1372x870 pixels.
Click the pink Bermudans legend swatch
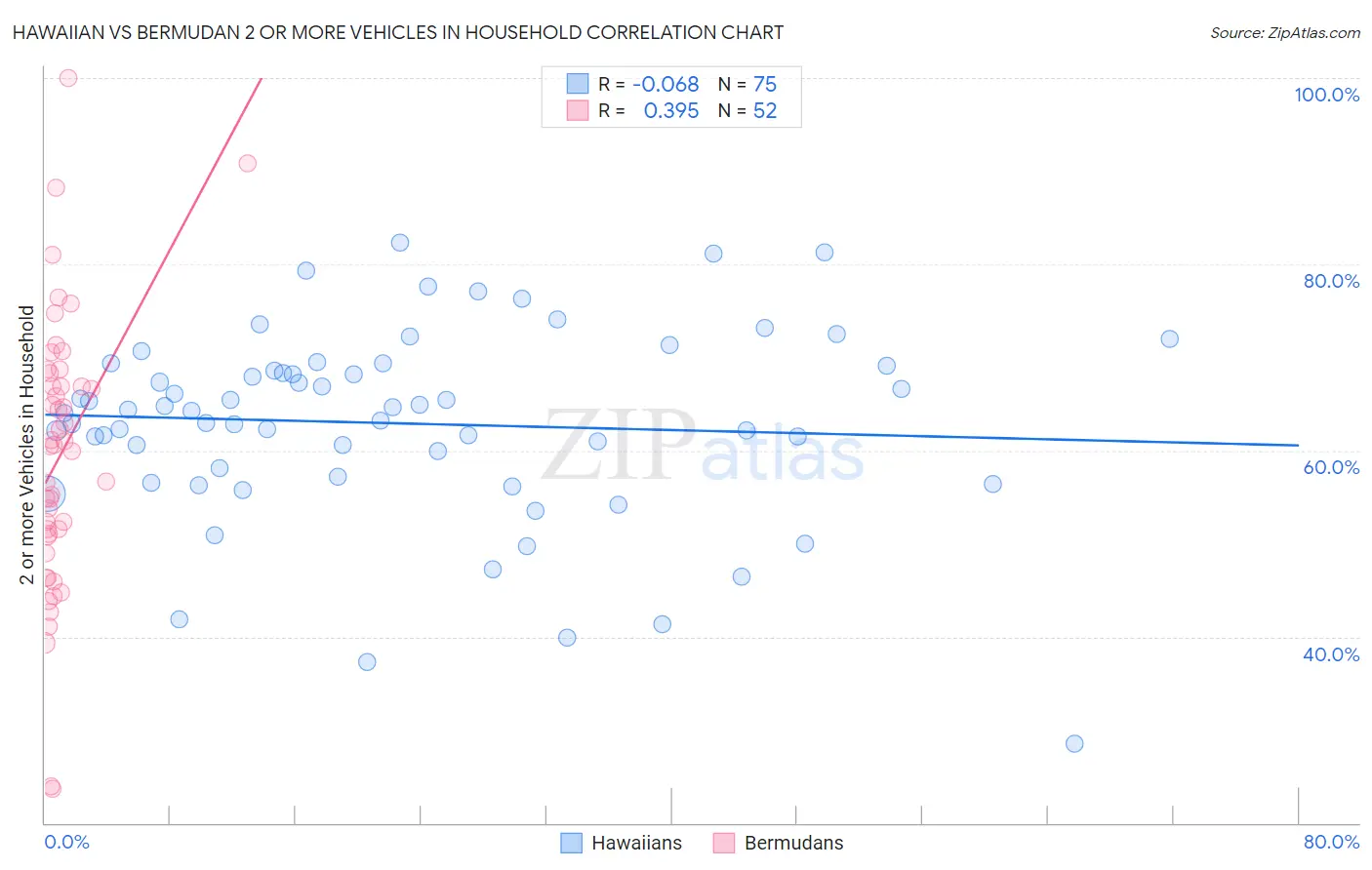click(x=723, y=843)
